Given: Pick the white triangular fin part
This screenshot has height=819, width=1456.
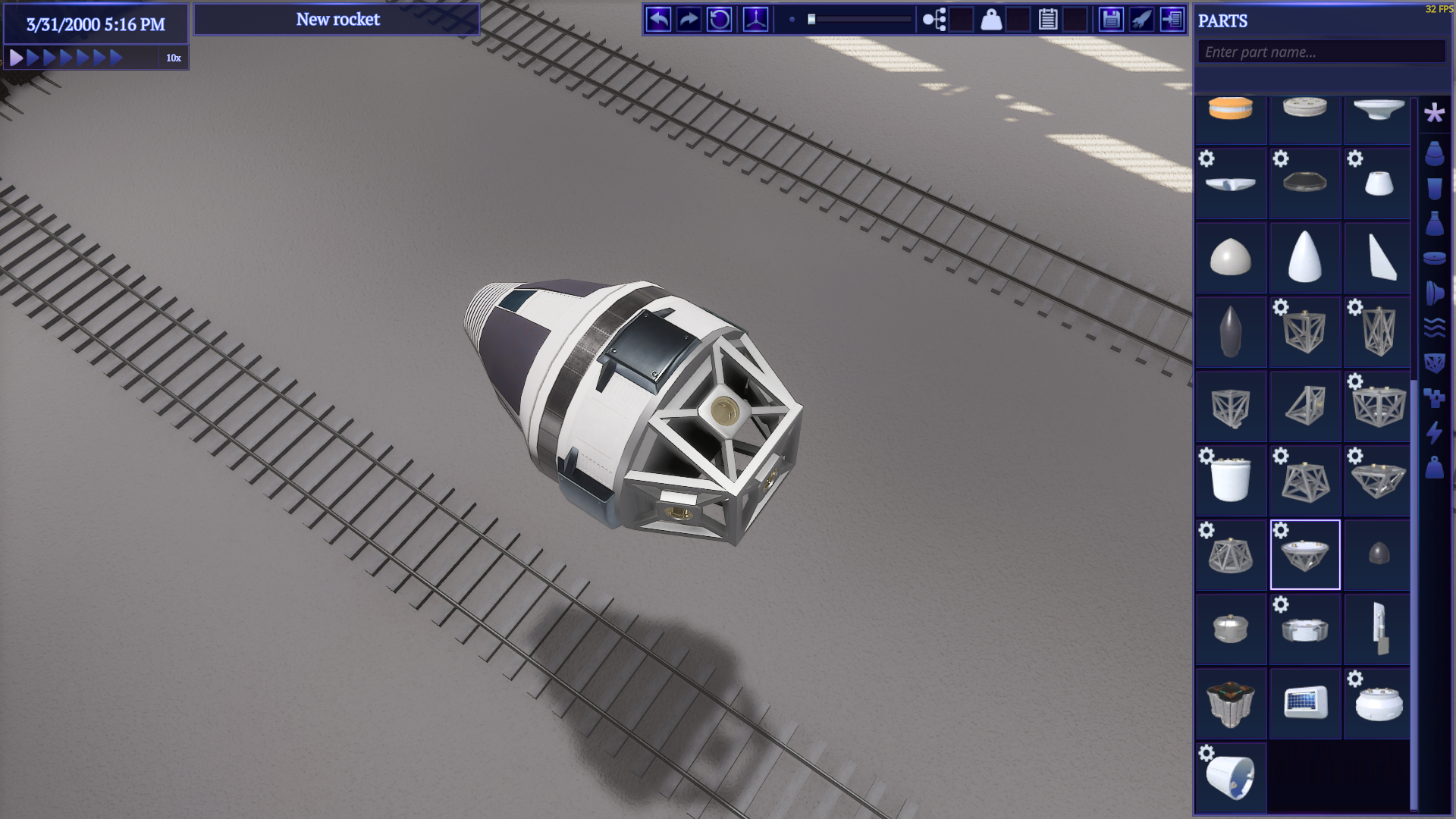Looking at the screenshot, I should [x=1378, y=258].
